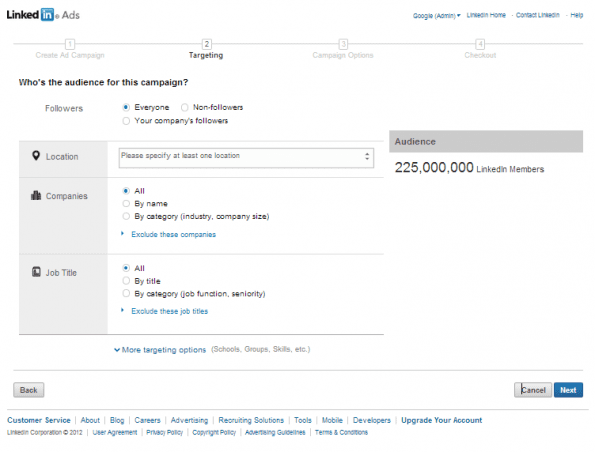Click the step 2 Targeting marker

point(206,44)
